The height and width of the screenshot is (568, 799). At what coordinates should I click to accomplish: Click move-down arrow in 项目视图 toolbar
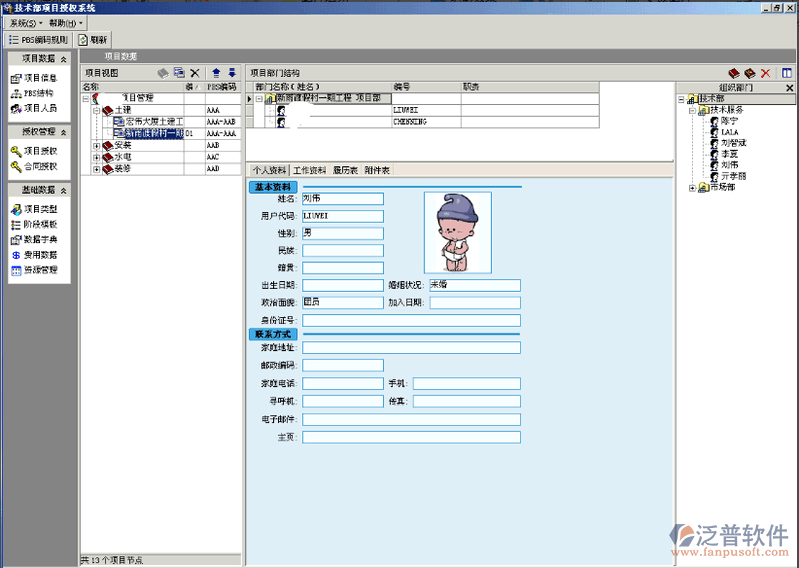pos(232,73)
